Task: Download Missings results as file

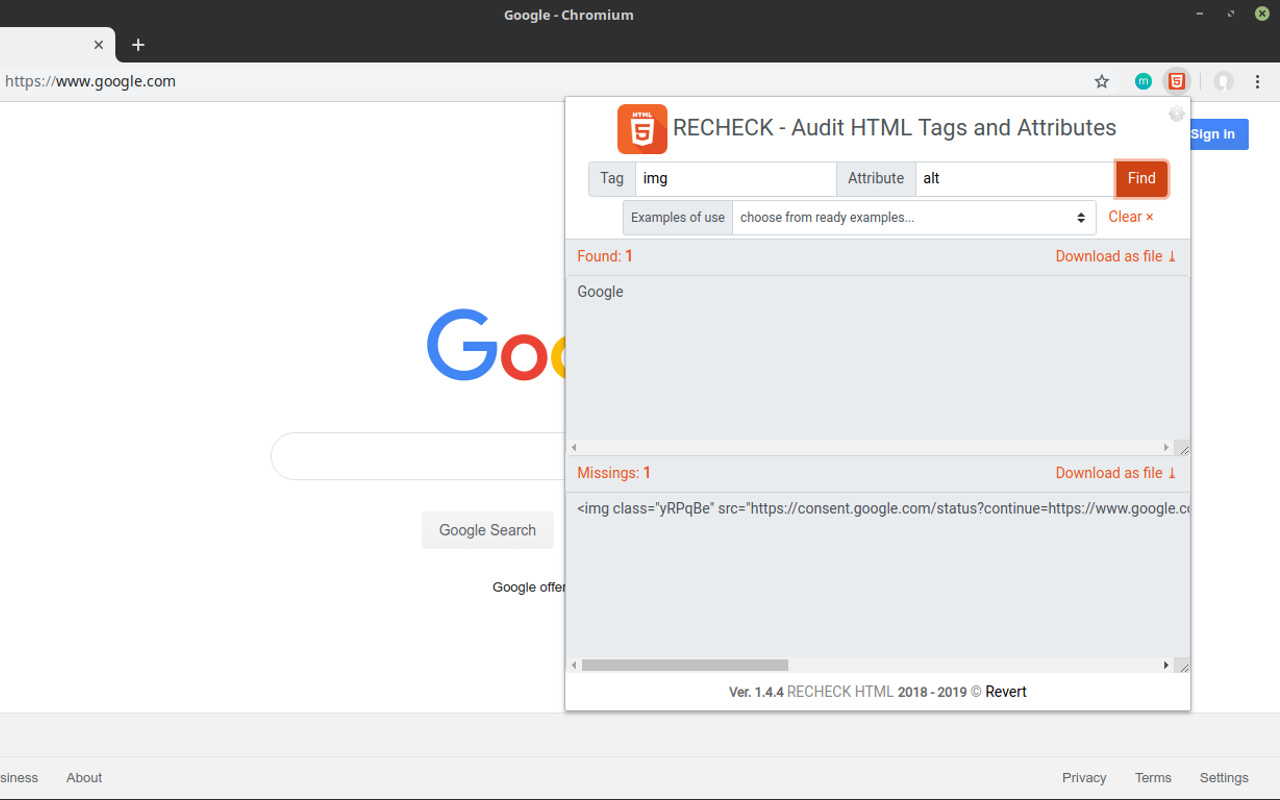Action: click(1116, 473)
